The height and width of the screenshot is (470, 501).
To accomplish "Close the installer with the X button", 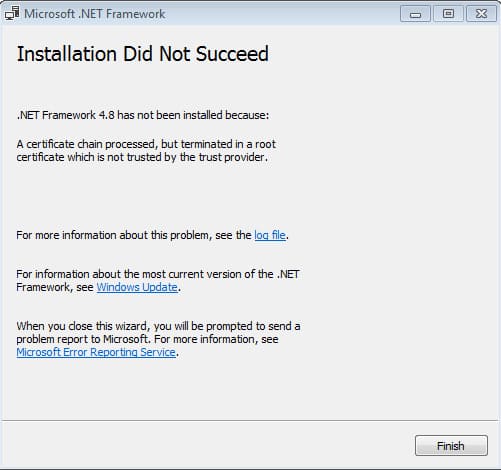I will (x=481, y=14).
